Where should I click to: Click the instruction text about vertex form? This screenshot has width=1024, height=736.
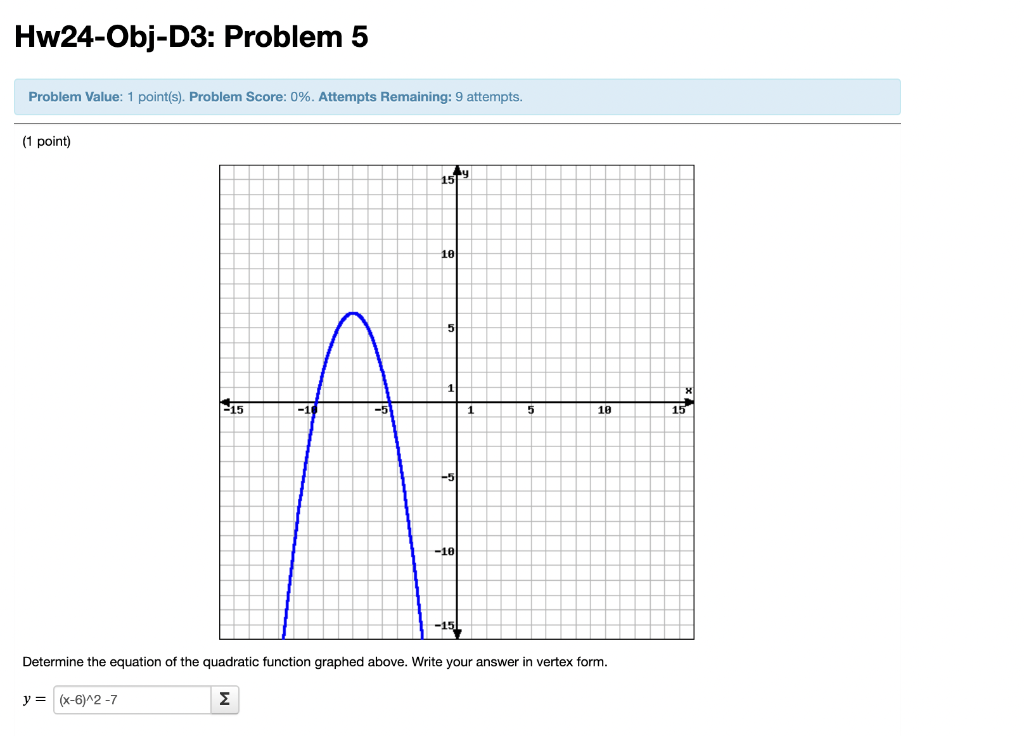pyautogui.click(x=315, y=661)
